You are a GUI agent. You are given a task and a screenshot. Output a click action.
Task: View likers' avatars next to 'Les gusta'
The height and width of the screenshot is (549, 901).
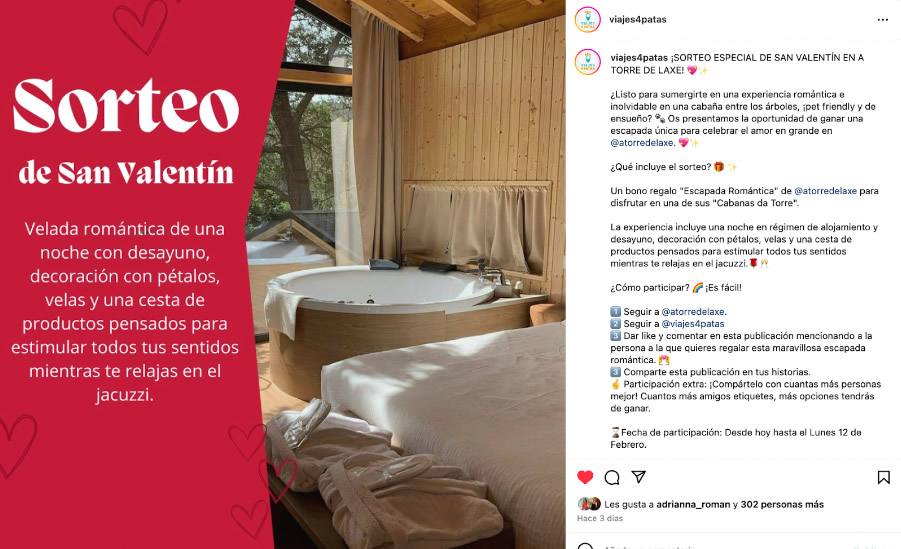[589, 504]
